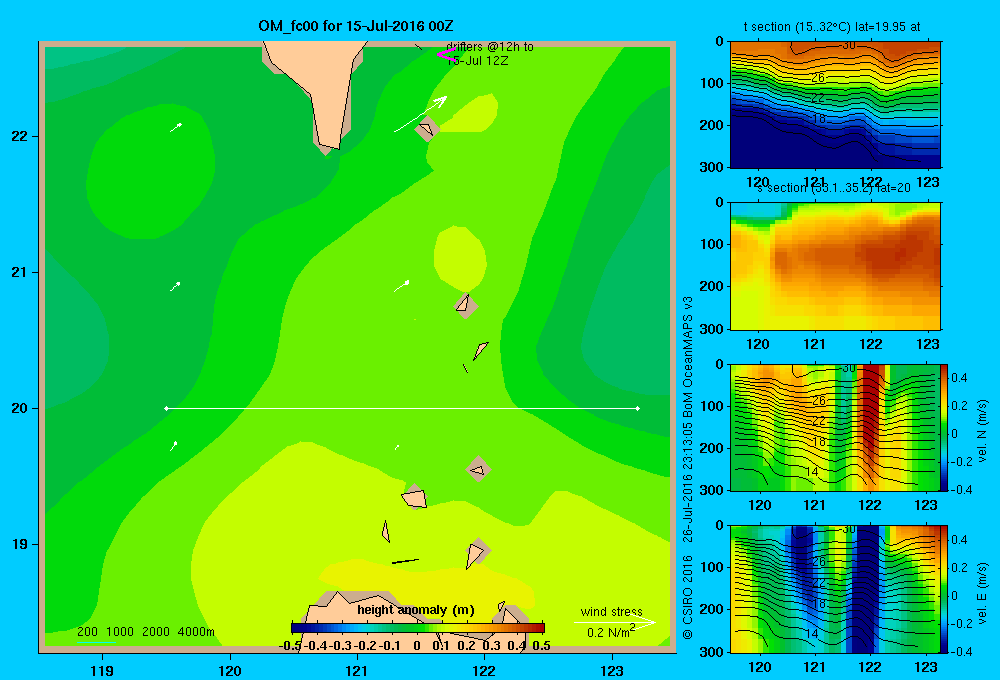
Task: Click the '0' tick on height anomaly colorbar
Action: (417, 646)
